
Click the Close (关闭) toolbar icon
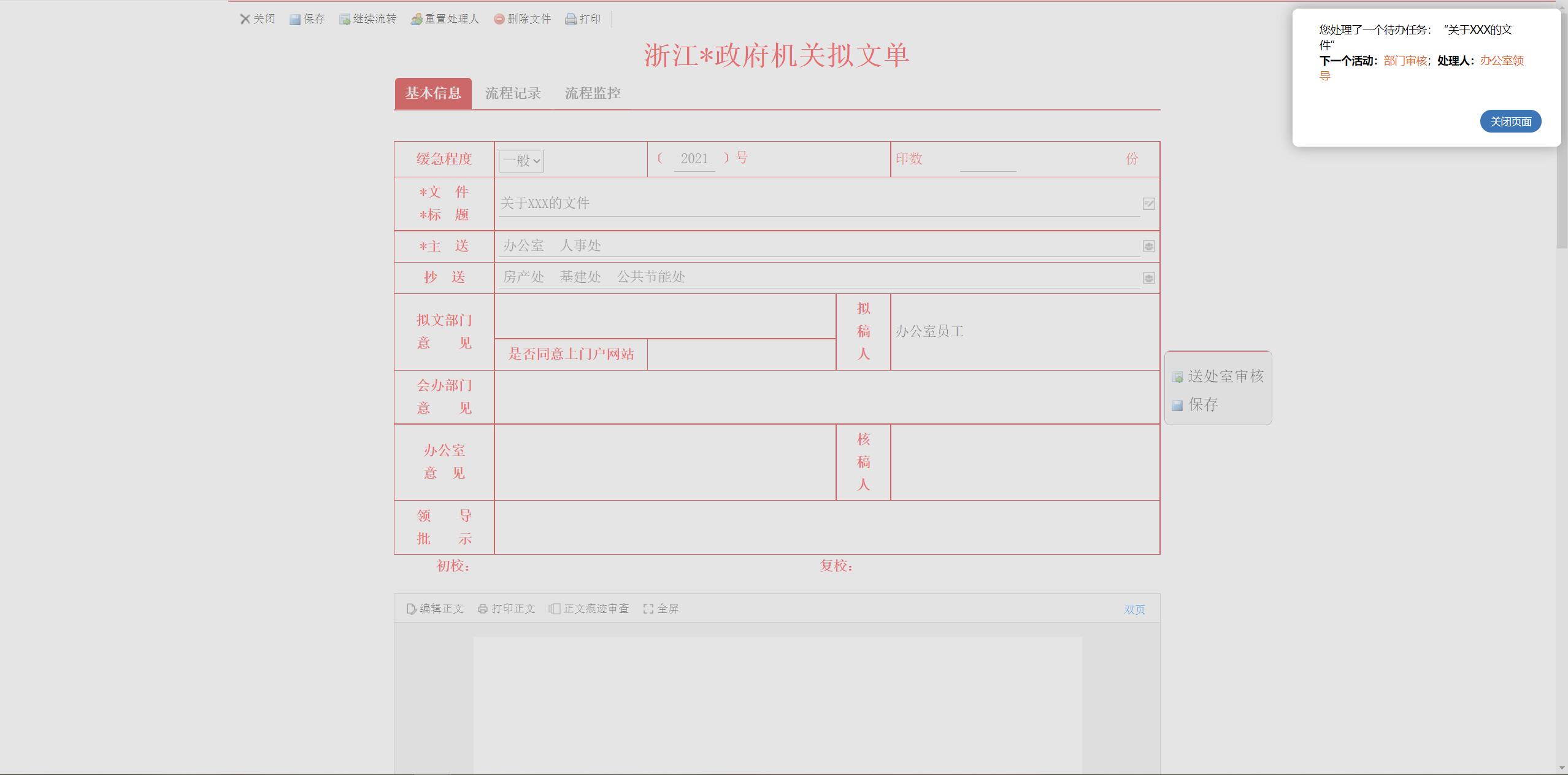point(245,19)
